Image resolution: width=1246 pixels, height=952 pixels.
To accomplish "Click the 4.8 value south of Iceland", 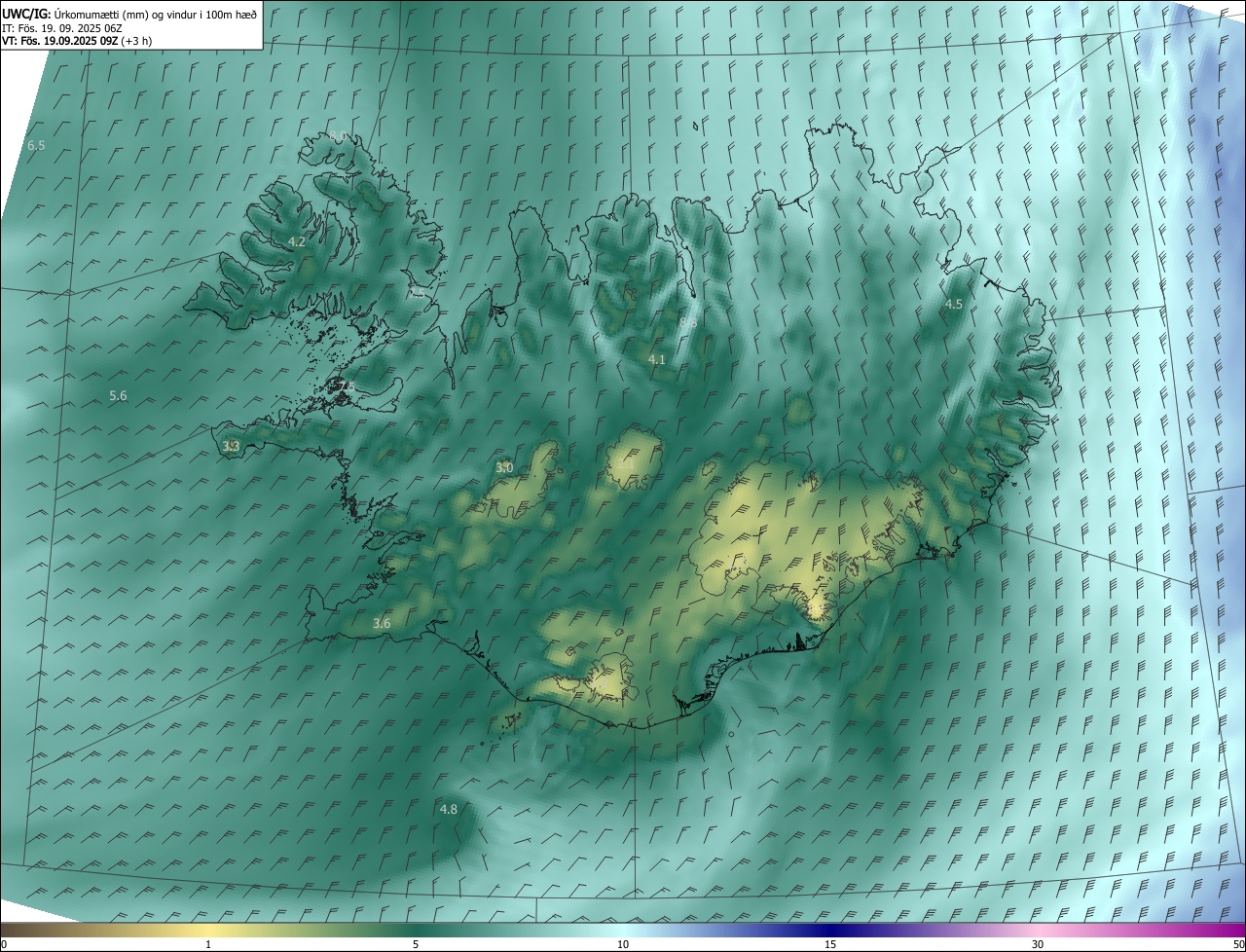I will coord(449,809).
